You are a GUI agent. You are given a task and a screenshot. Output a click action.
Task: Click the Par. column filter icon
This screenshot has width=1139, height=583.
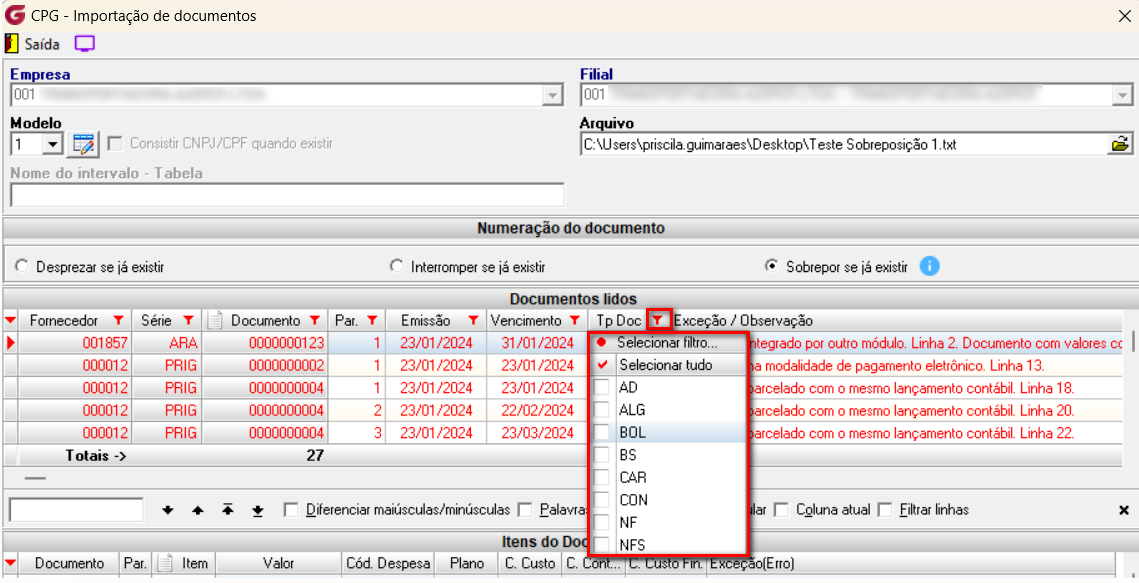(372, 320)
